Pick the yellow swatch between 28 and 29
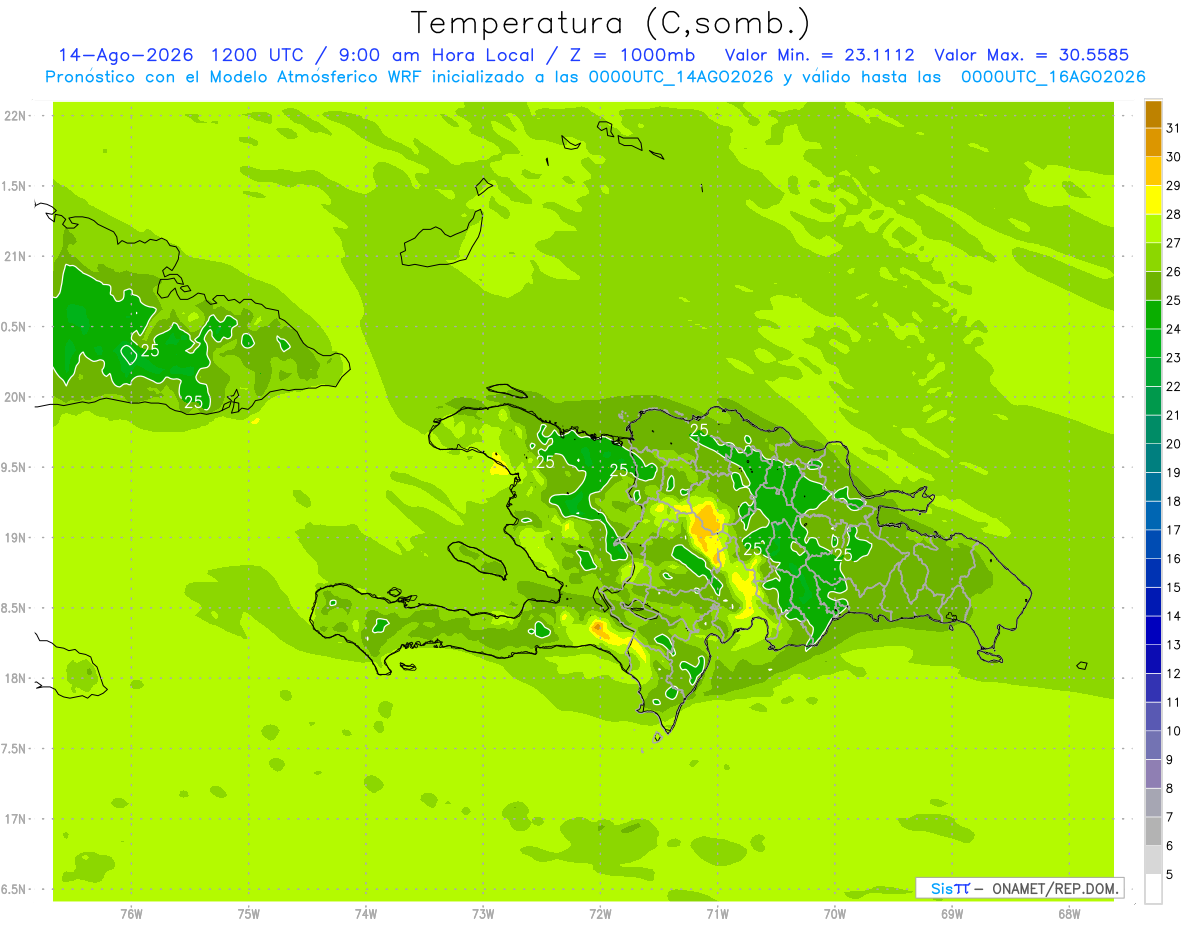The image size is (1200, 927). [x=1153, y=199]
